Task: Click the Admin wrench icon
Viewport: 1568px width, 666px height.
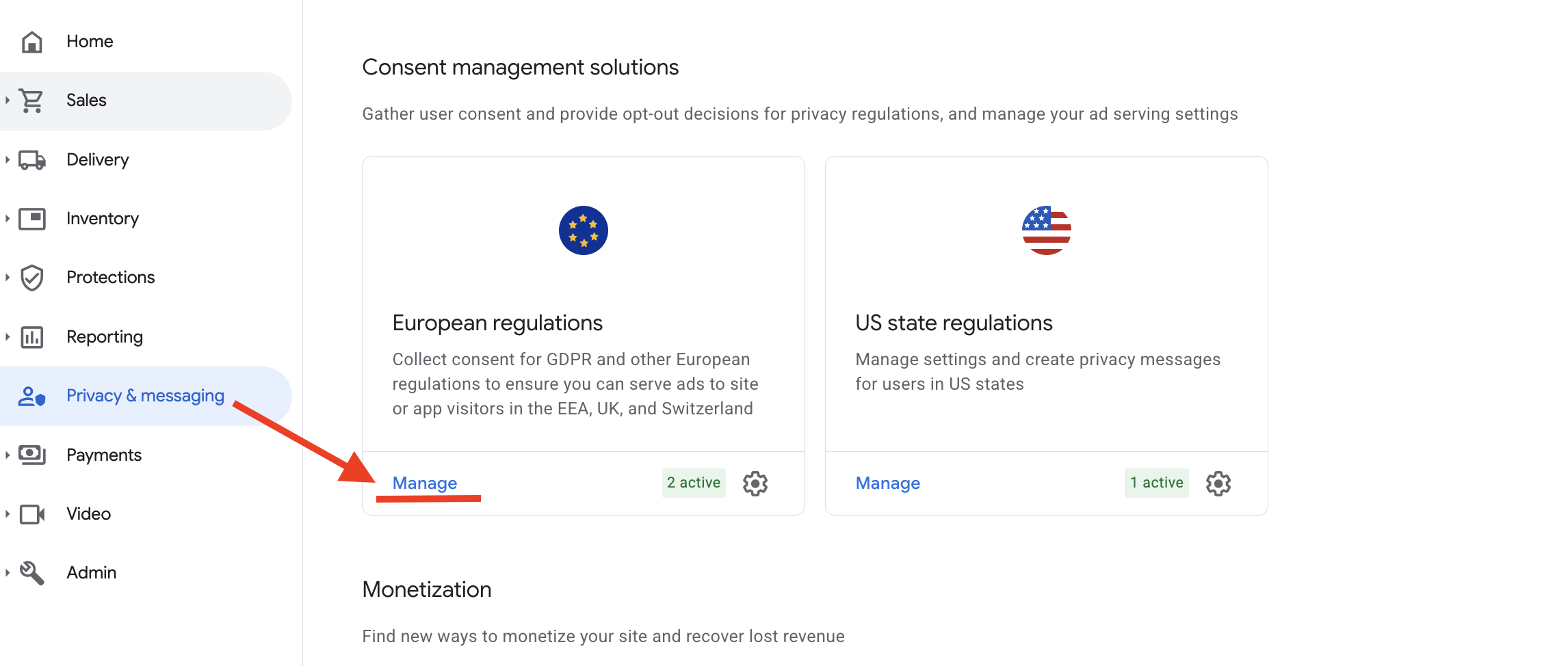Action: [31, 573]
